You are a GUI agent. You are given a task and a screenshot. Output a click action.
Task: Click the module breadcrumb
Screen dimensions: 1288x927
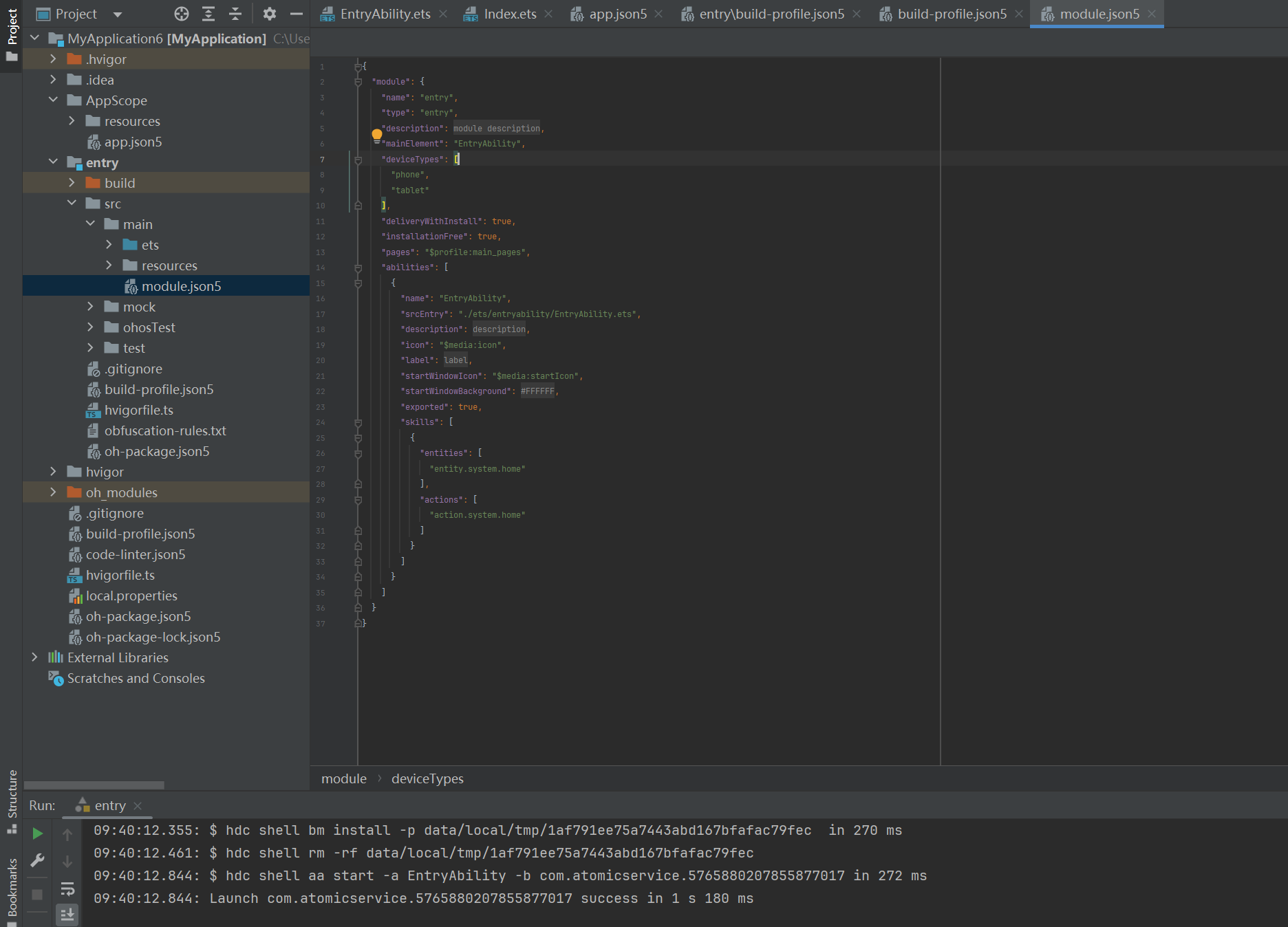(x=343, y=778)
